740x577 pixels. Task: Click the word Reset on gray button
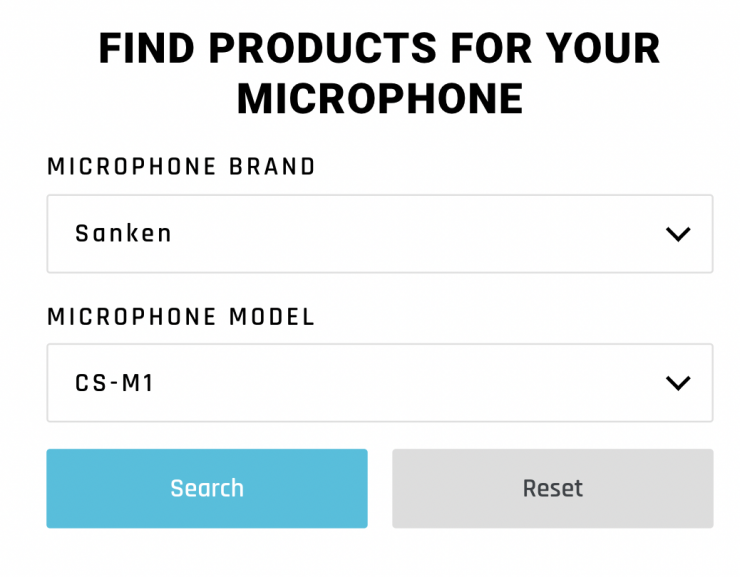(552, 488)
